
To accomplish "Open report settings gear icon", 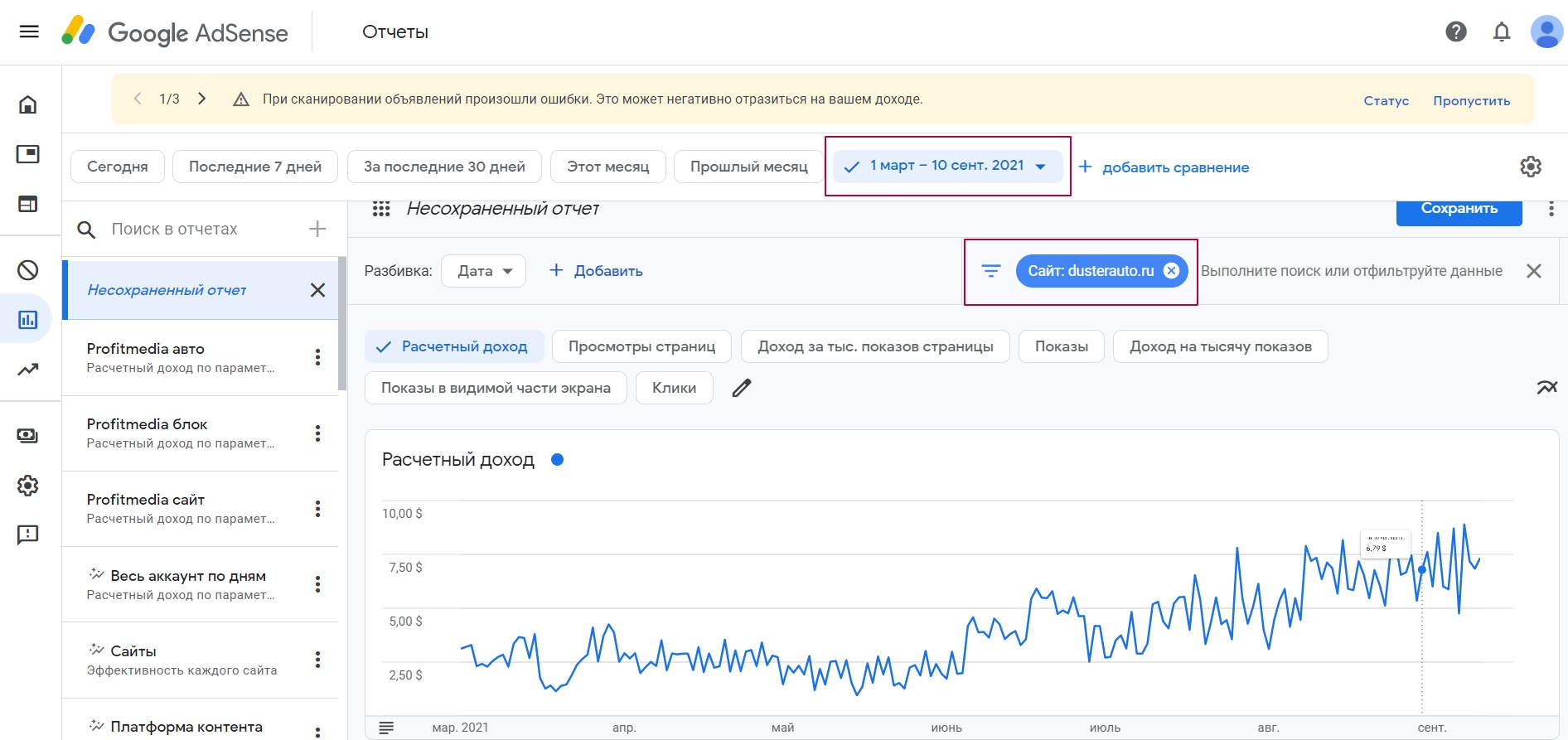I will point(1530,167).
